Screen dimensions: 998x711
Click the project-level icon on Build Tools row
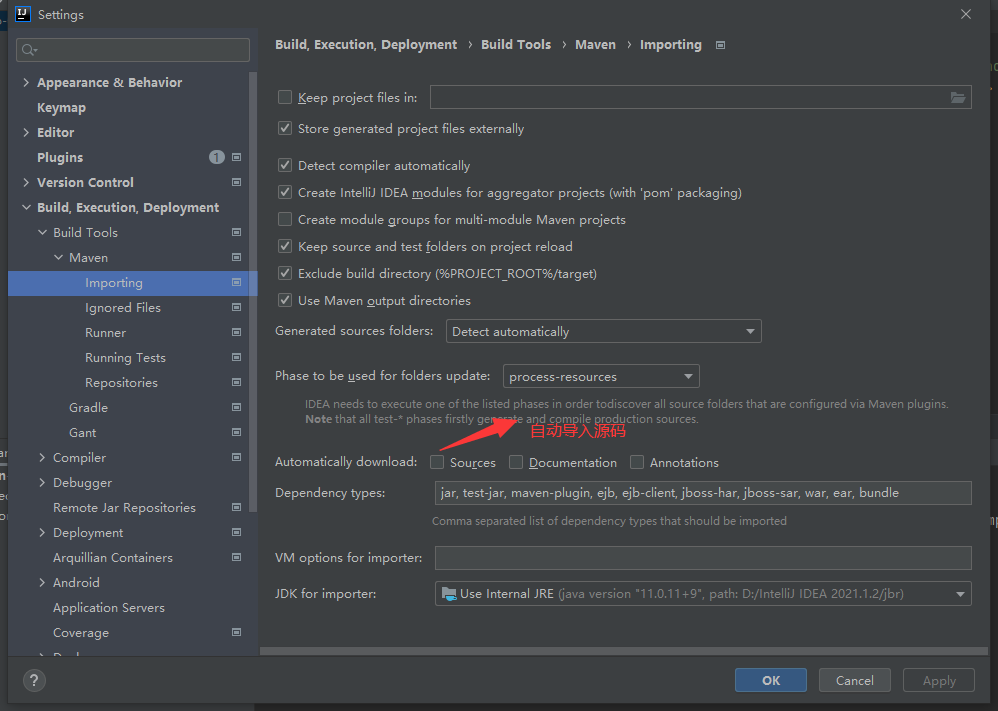click(x=236, y=232)
